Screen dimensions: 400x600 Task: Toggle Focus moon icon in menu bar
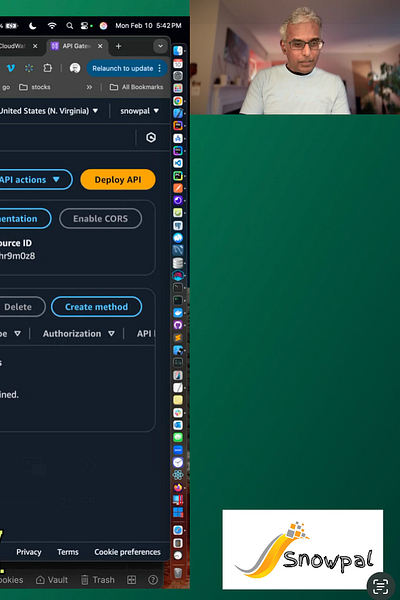tap(33, 26)
